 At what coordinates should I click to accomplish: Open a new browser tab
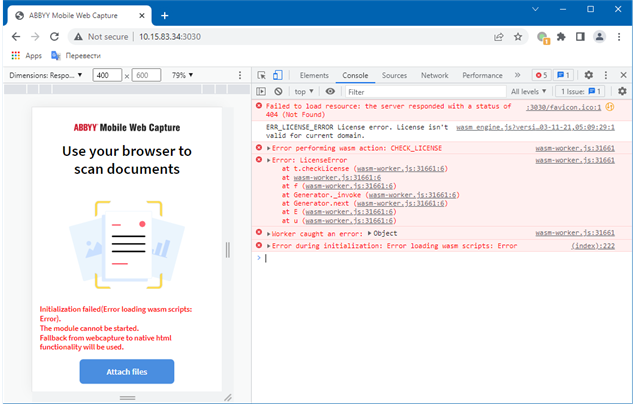[165, 16]
